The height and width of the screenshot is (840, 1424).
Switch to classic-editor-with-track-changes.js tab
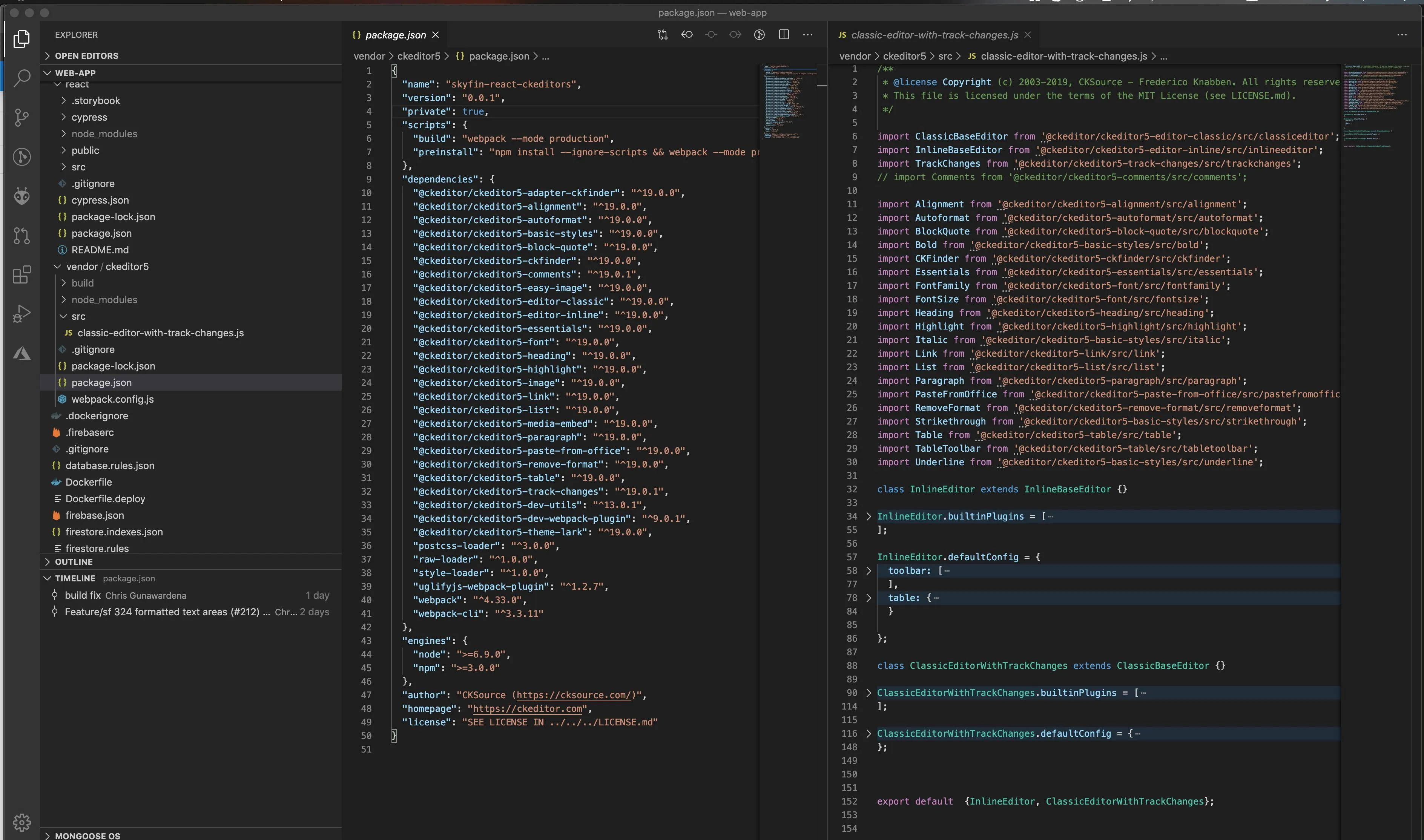coord(934,35)
